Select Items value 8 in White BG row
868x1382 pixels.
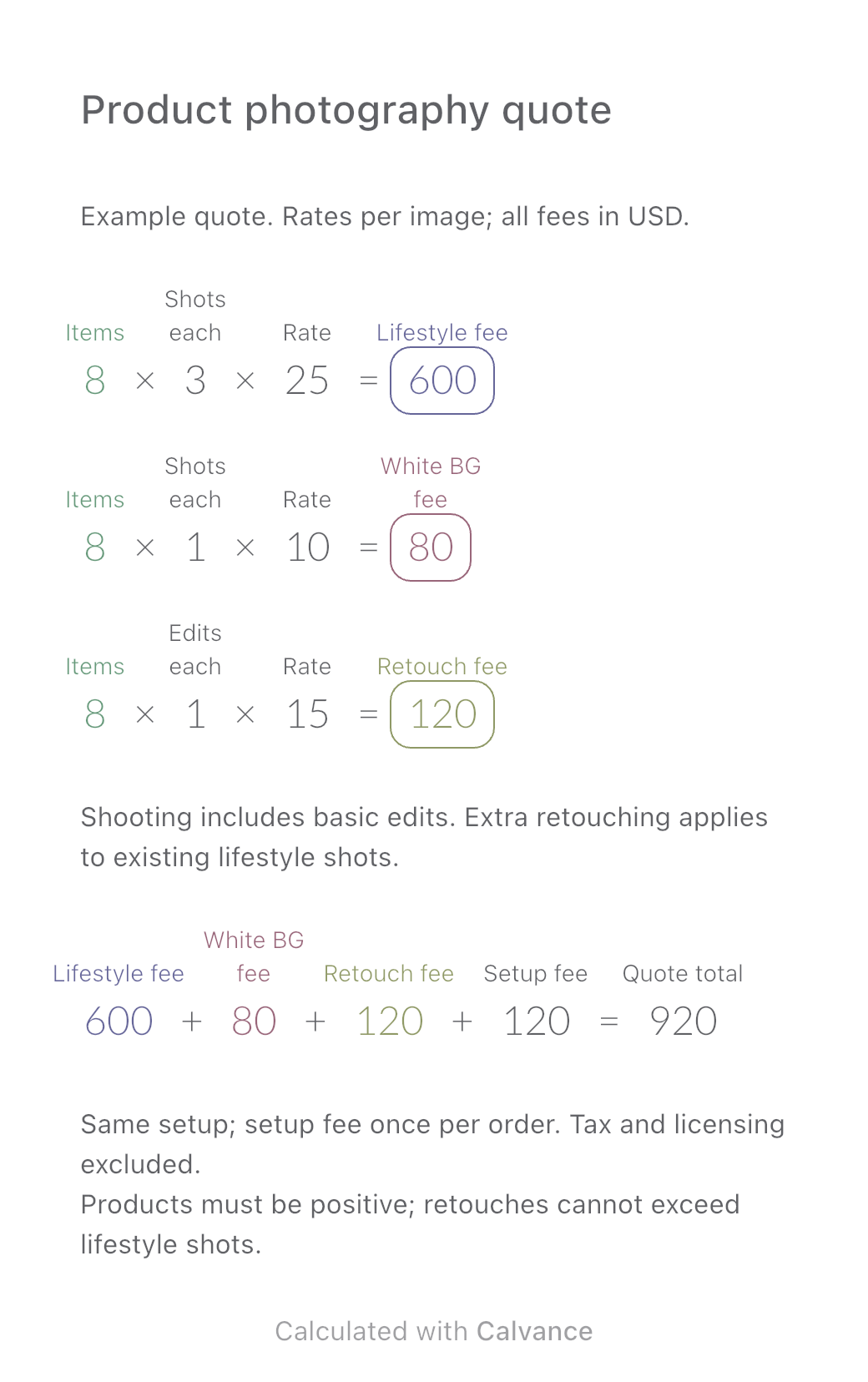pyautogui.click(x=95, y=547)
